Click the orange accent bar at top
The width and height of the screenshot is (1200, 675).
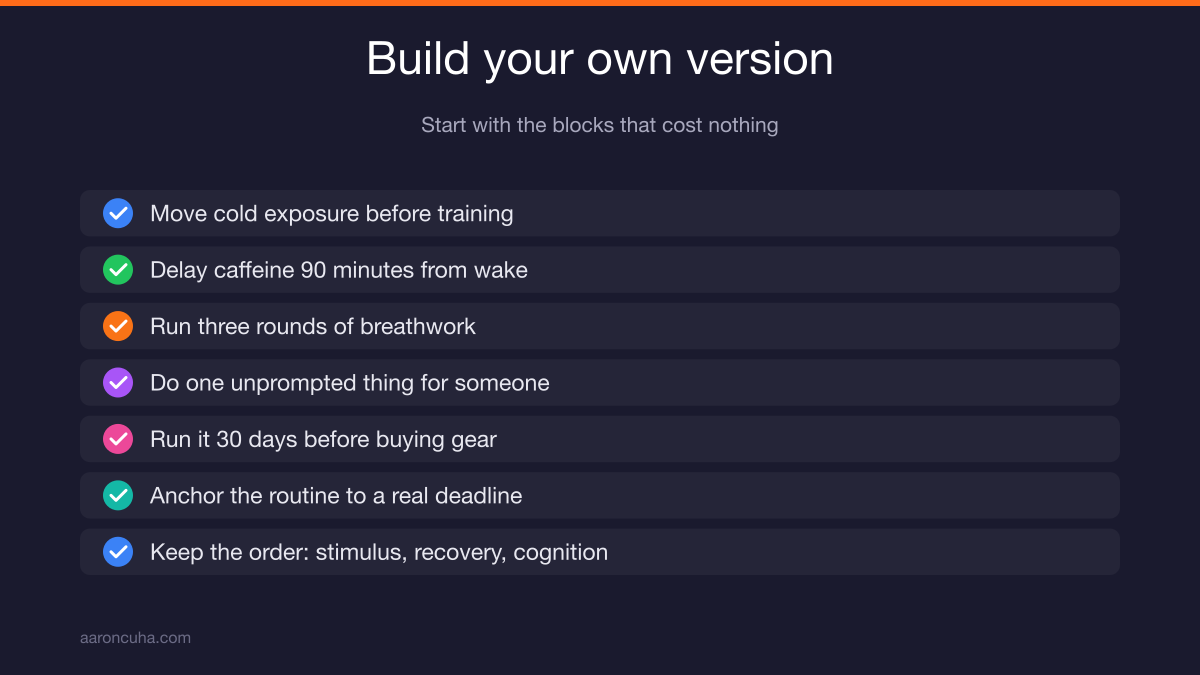(x=600, y=3)
